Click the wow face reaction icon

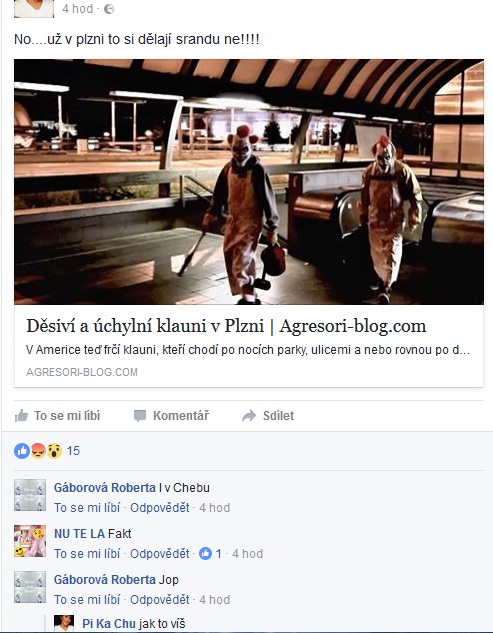point(54,451)
